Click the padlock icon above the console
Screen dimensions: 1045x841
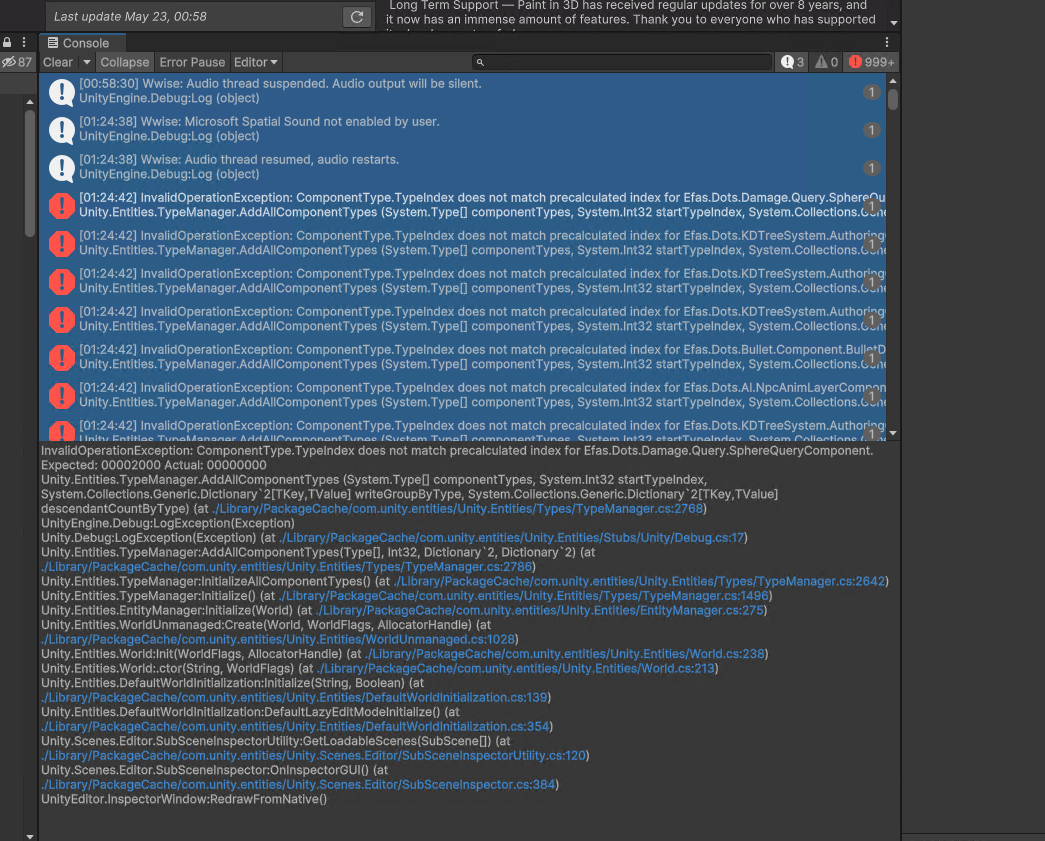click(8, 42)
